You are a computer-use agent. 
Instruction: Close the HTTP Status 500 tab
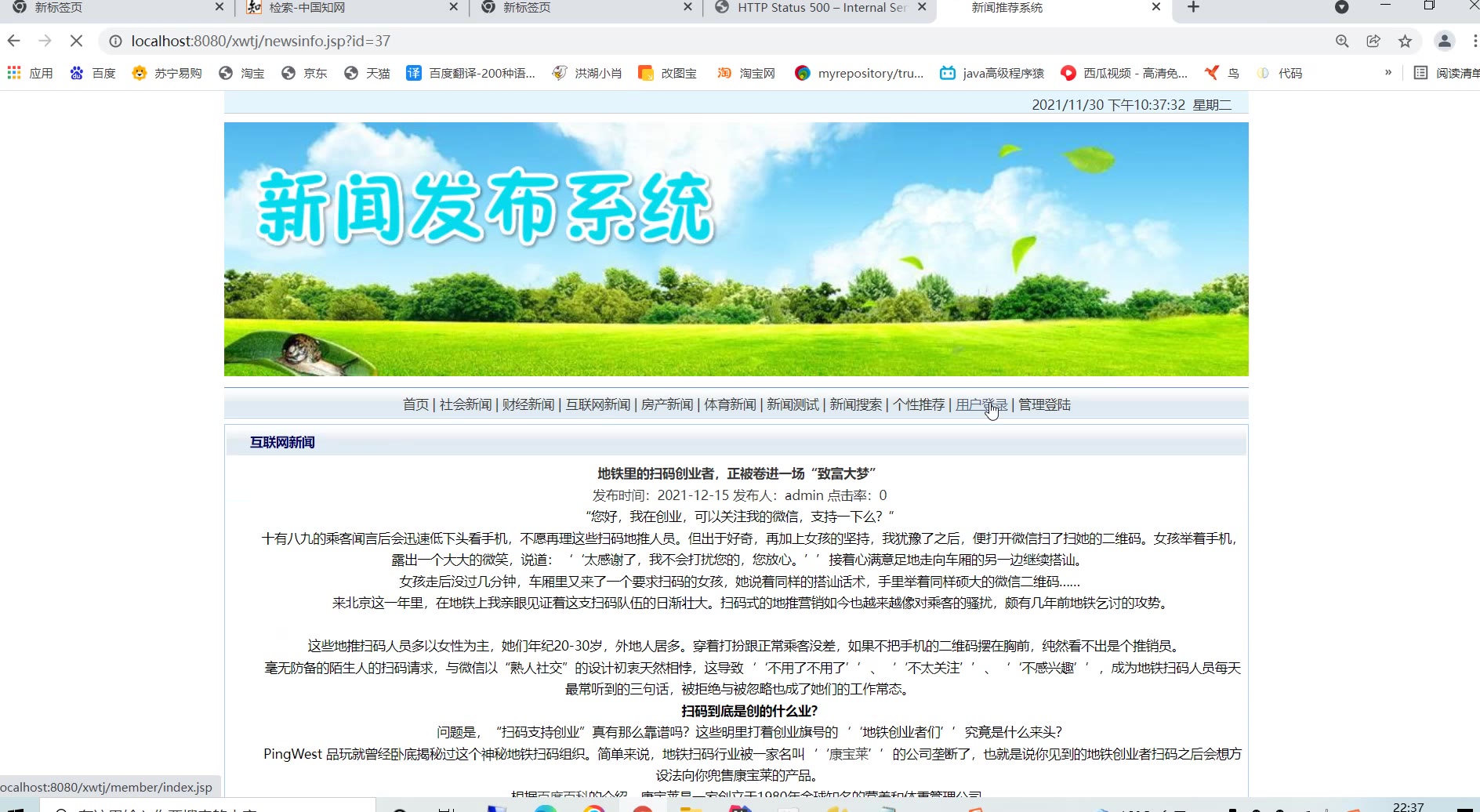pos(922,7)
